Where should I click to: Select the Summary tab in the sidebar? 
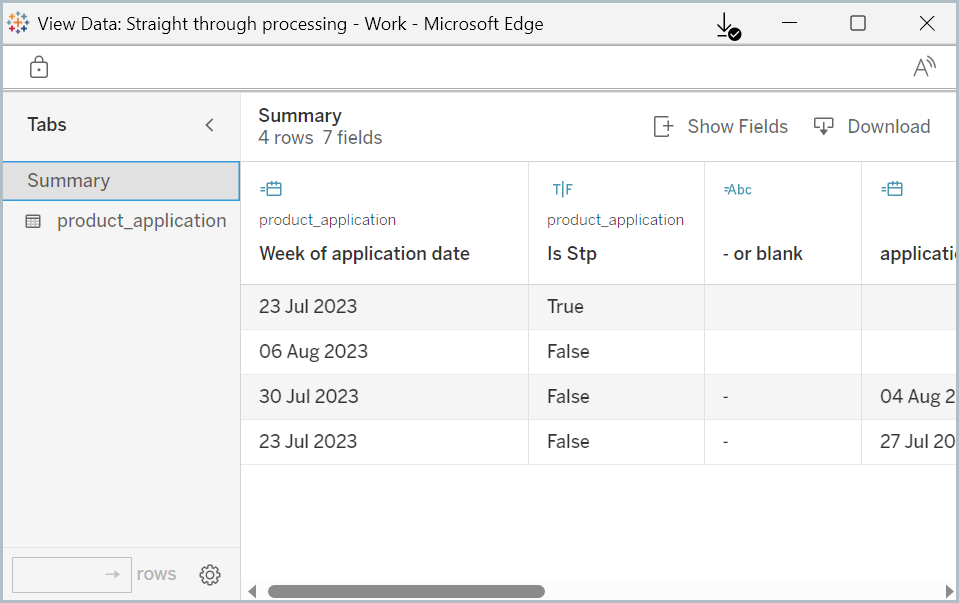(x=68, y=180)
